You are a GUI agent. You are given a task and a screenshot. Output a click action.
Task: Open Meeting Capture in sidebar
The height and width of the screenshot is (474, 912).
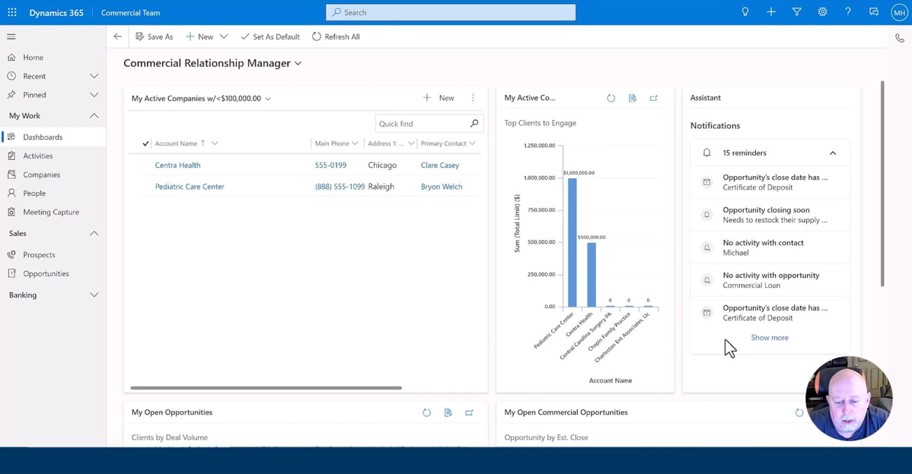53,212
